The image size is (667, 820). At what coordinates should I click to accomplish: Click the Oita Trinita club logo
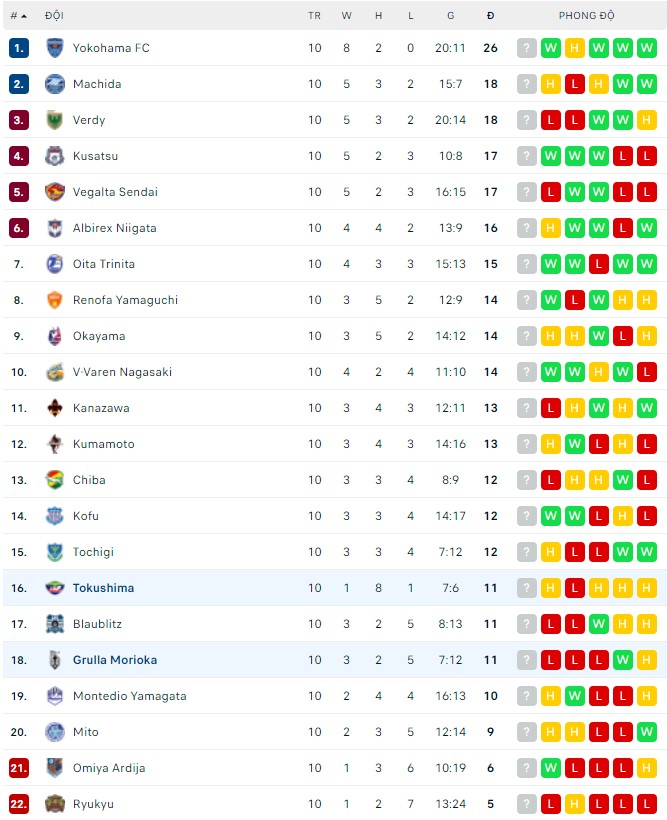click(x=55, y=264)
